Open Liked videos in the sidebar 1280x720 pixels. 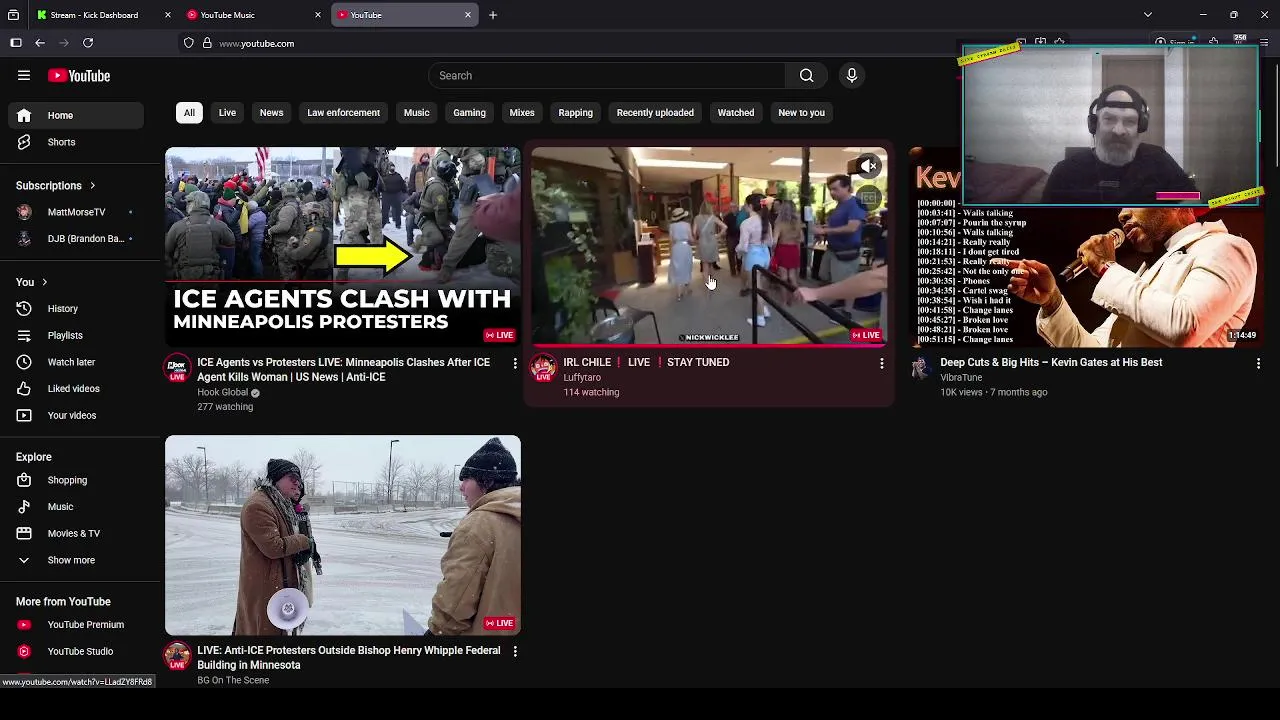pos(76,389)
